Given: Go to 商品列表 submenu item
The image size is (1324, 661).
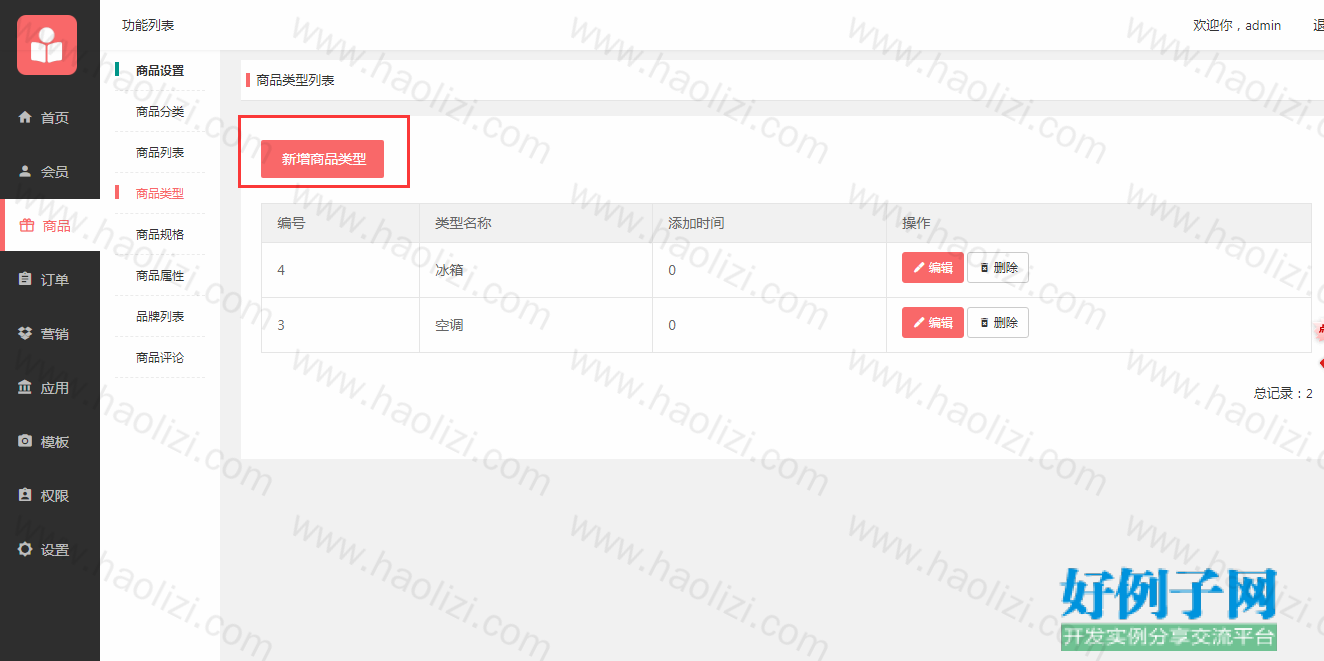Looking at the screenshot, I should pos(160,153).
